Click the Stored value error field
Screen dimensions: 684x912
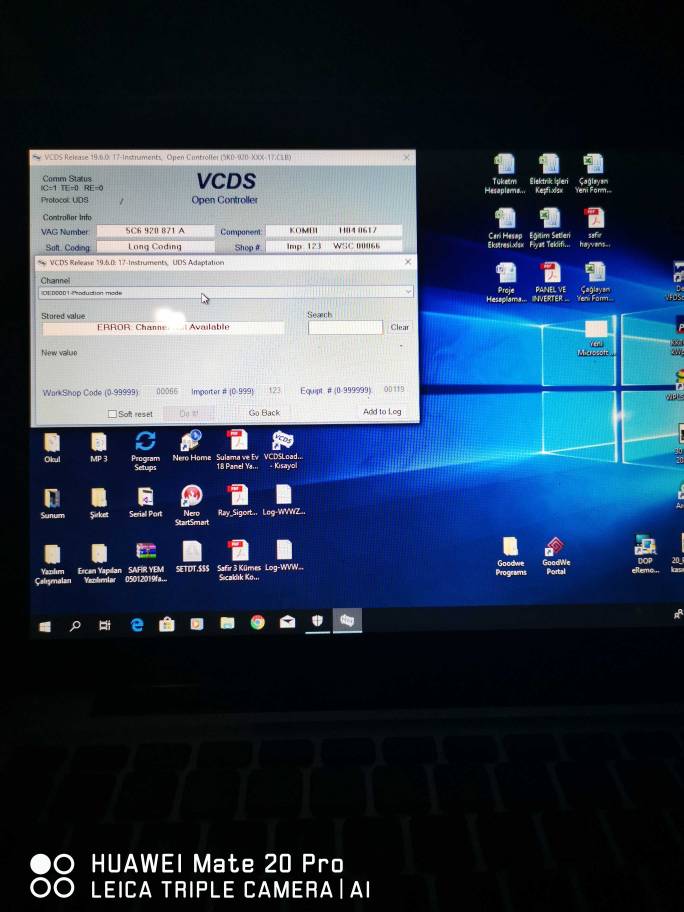pyautogui.click(x=163, y=327)
